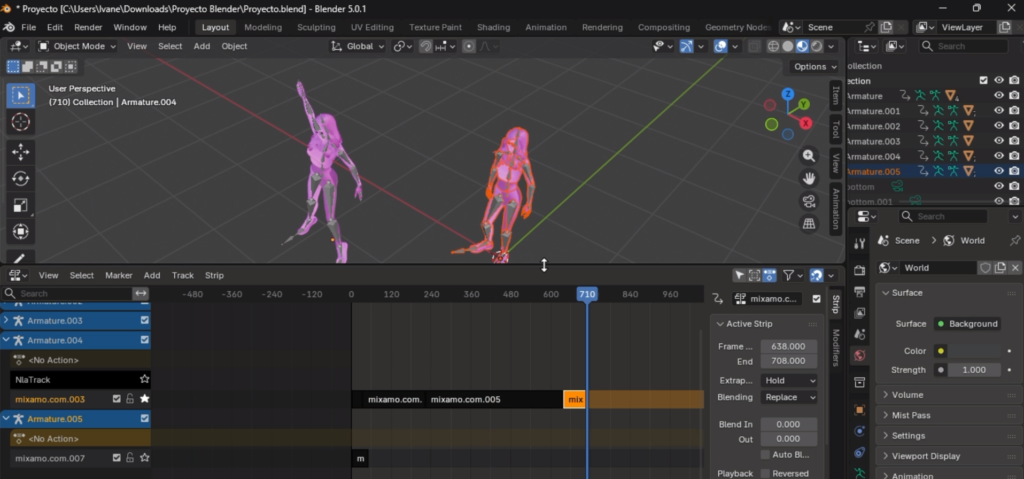1024x479 pixels.
Task: Toggle camera view icon in viewport
Action: pyautogui.click(x=808, y=201)
